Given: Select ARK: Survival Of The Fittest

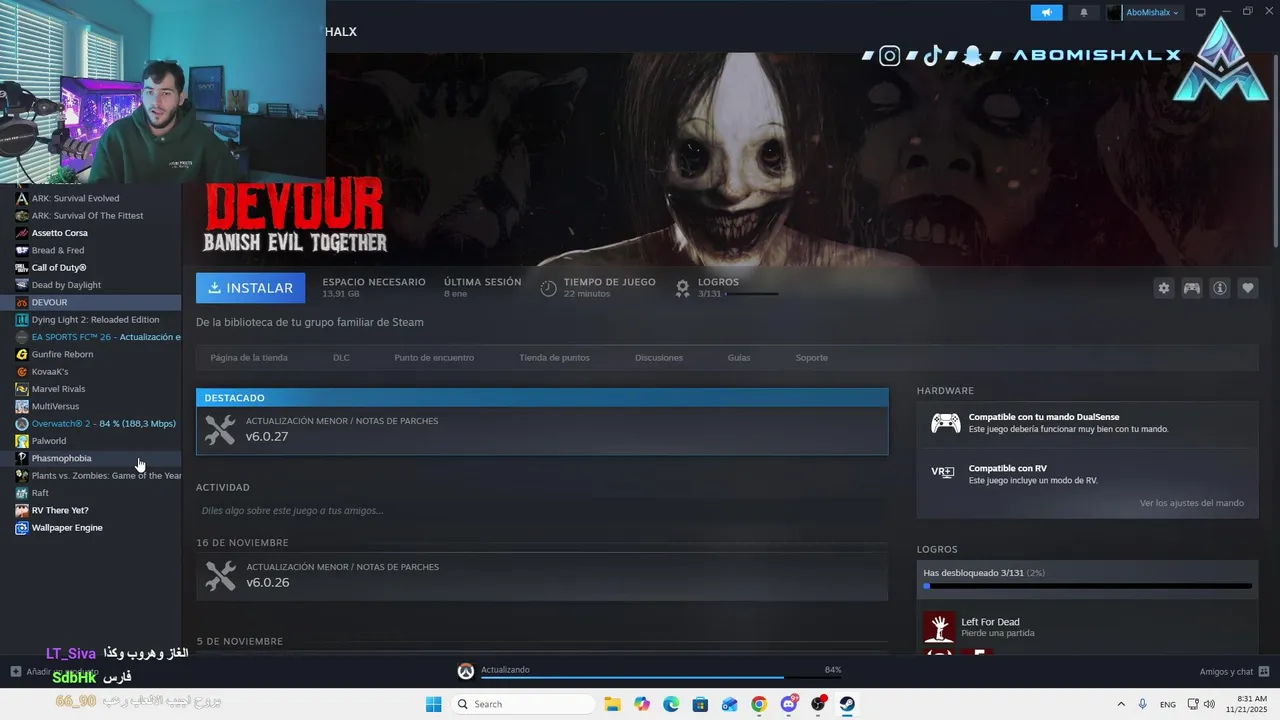Looking at the screenshot, I should (x=87, y=215).
